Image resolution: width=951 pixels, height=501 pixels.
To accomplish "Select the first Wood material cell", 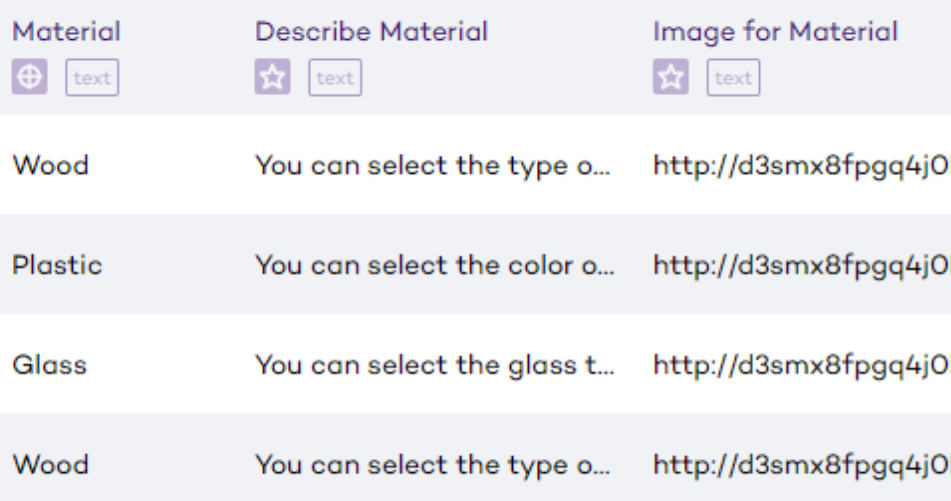I will click(50, 165).
